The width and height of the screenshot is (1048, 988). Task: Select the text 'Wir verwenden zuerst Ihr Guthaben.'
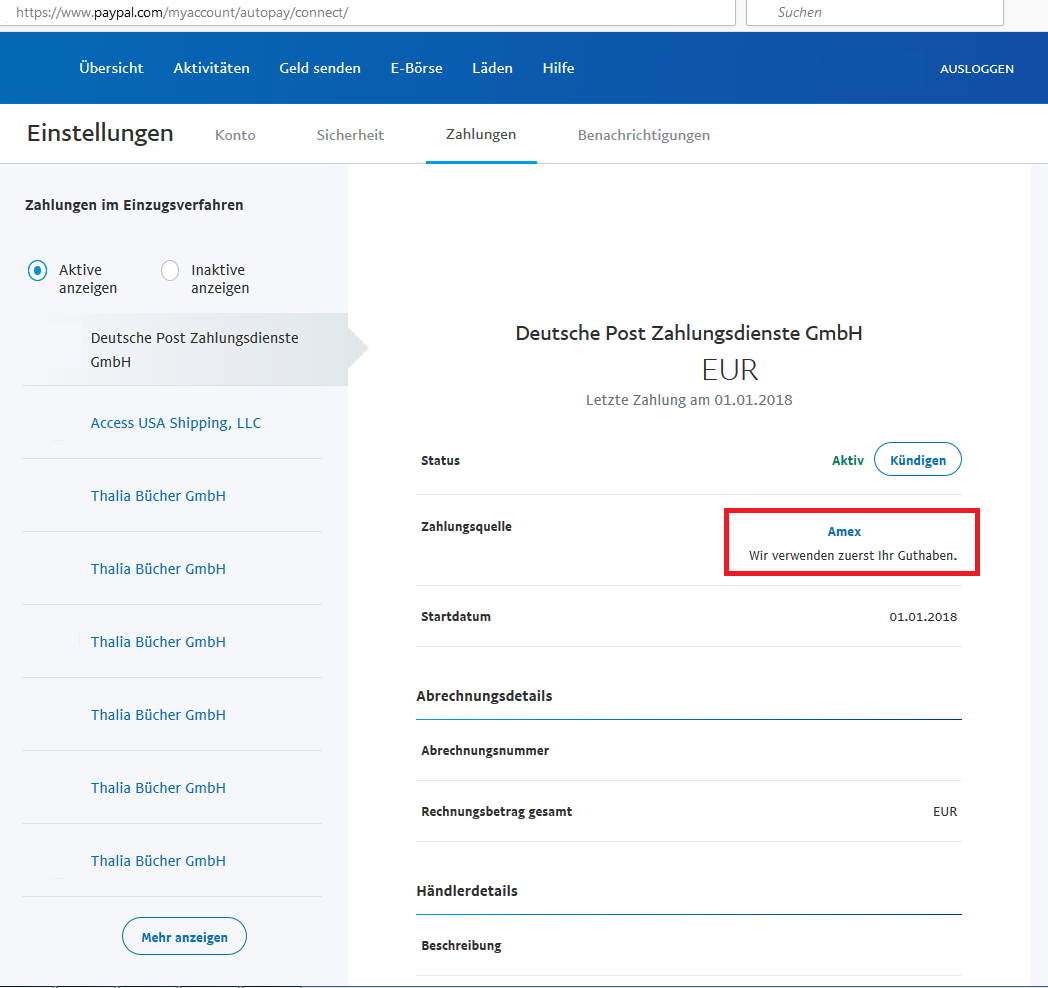853,555
